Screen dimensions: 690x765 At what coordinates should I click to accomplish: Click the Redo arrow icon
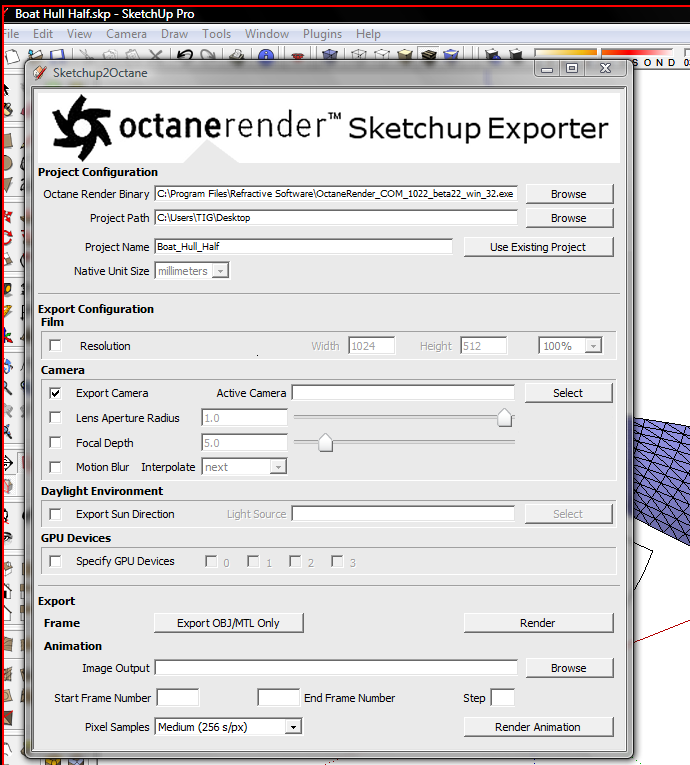coord(208,55)
